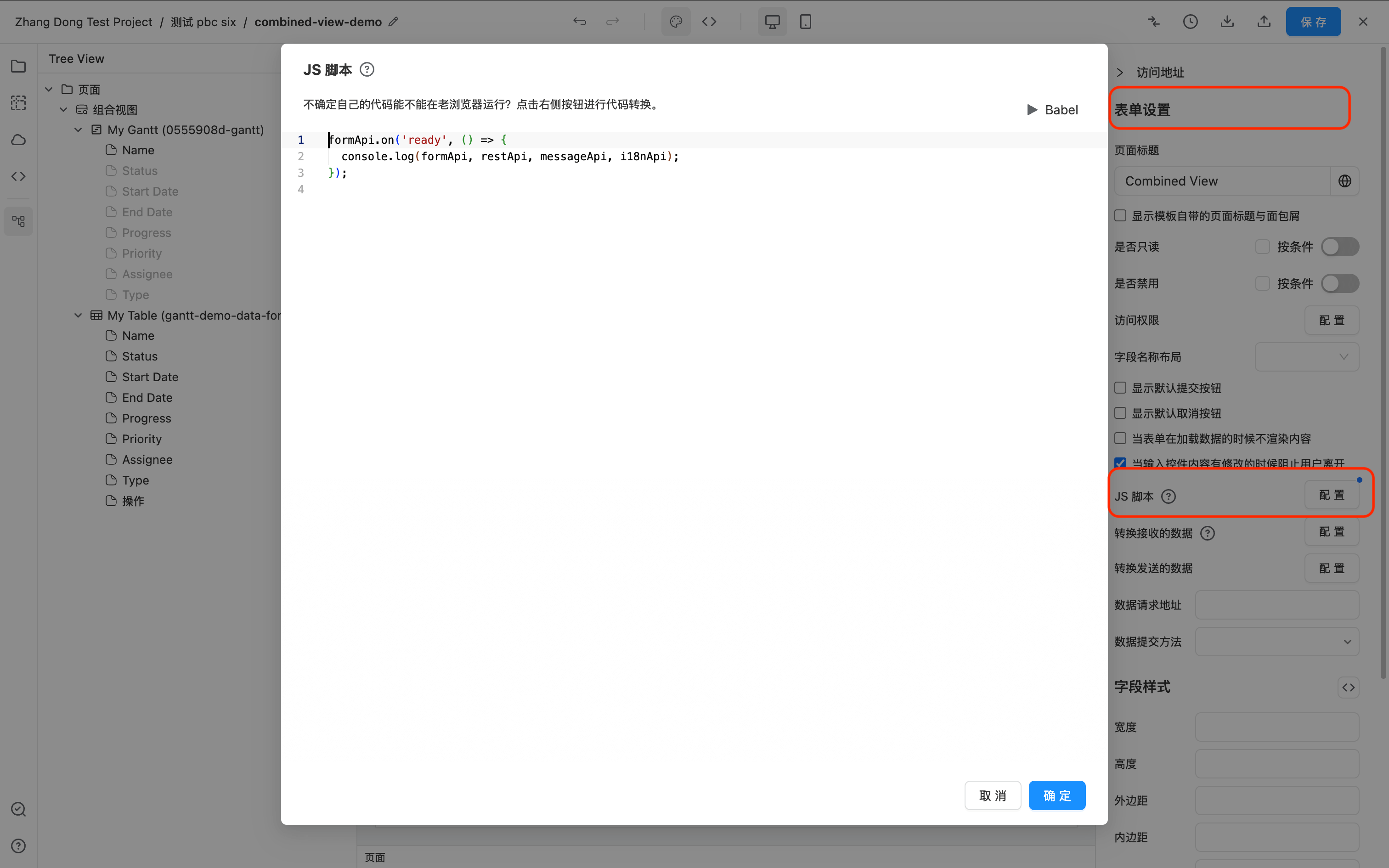Click 配置 button for 转换发送的数据

point(1332,569)
